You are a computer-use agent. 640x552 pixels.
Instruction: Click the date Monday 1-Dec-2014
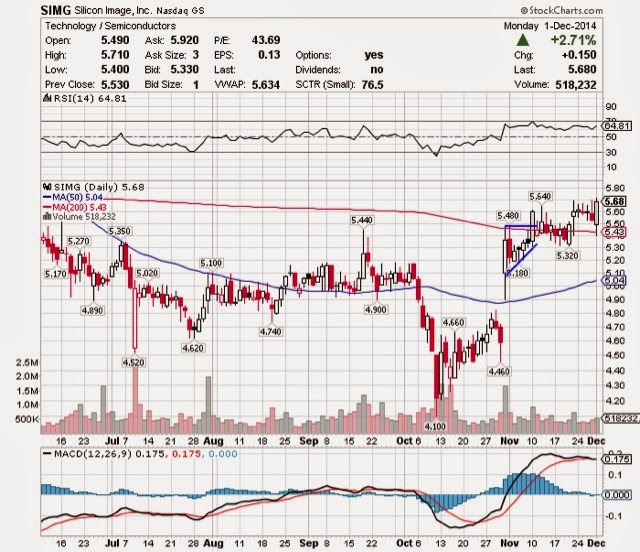coord(550,26)
